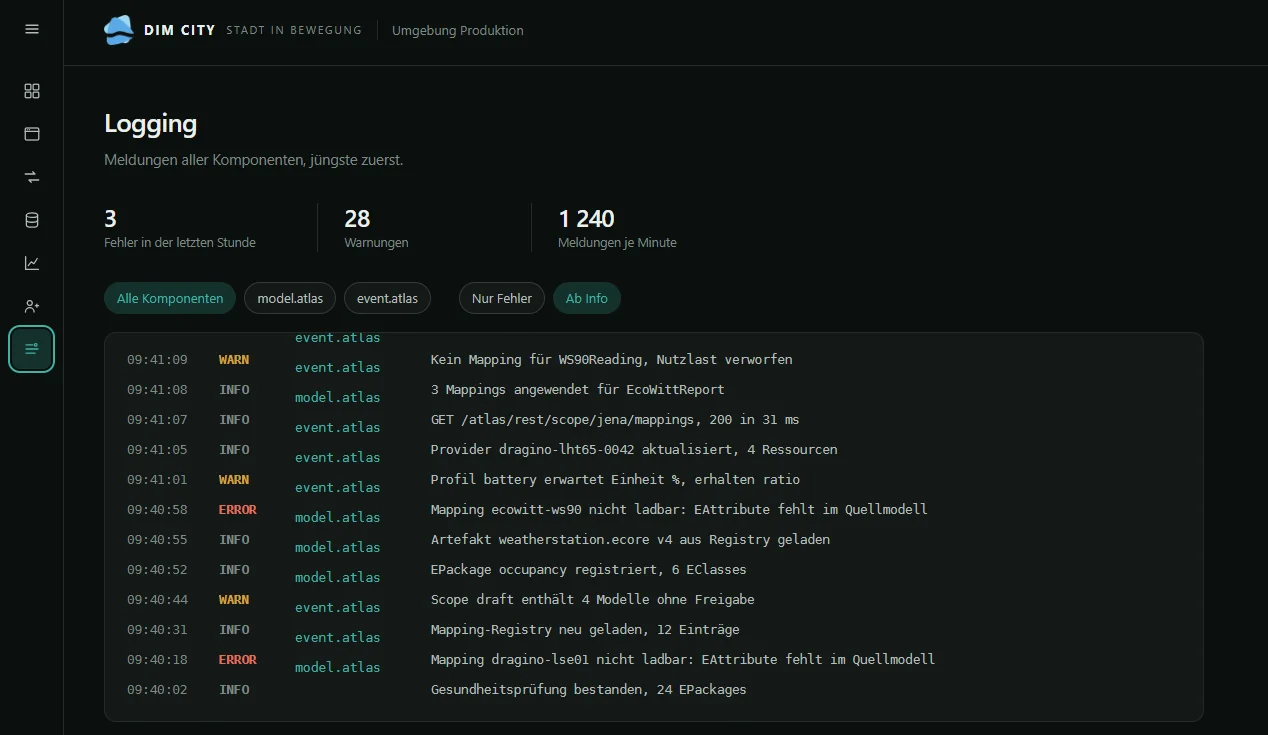
Task: Click timestamp 09:40:44 in the log
Action: point(157,599)
